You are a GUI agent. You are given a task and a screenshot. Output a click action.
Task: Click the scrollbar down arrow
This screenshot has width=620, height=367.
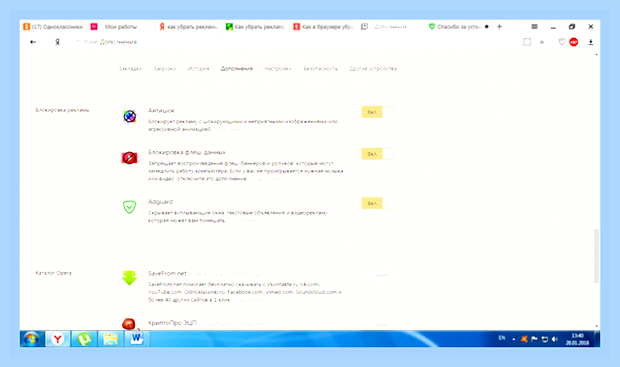596,326
